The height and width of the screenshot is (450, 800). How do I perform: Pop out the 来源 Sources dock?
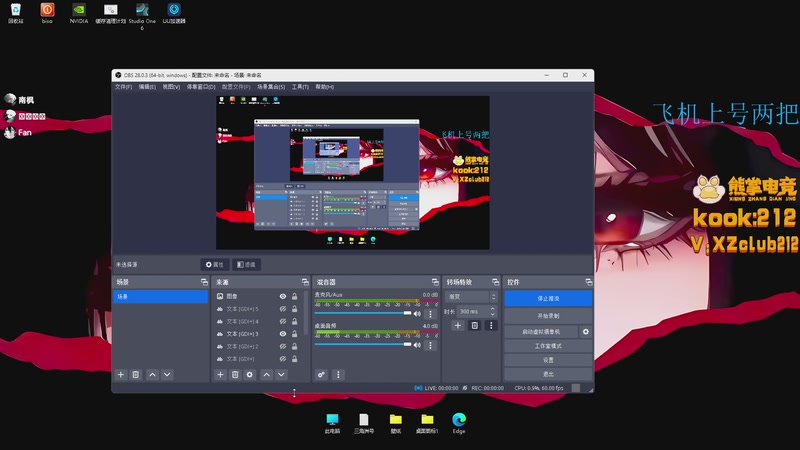coord(305,282)
